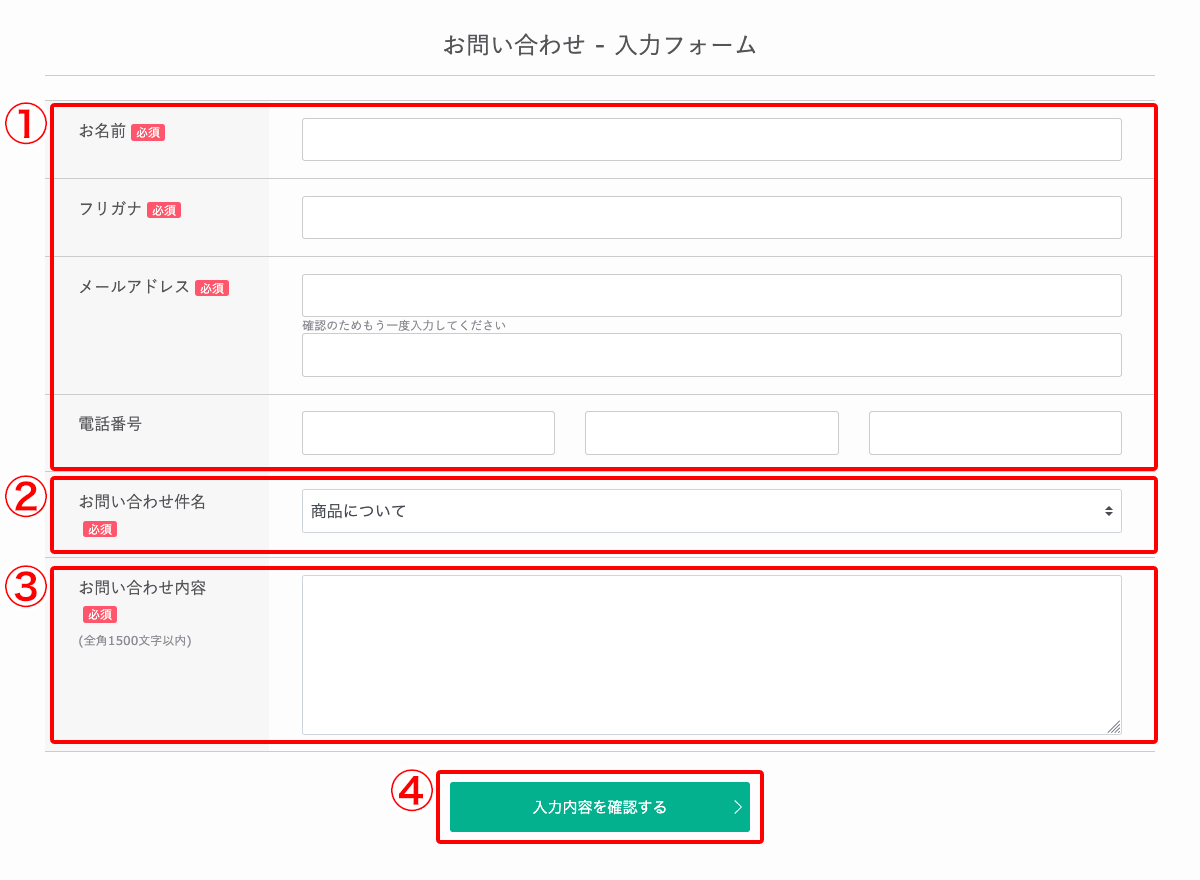
Task: Click the up-down arrows on the 商品について select
Action: pos(1108,511)
